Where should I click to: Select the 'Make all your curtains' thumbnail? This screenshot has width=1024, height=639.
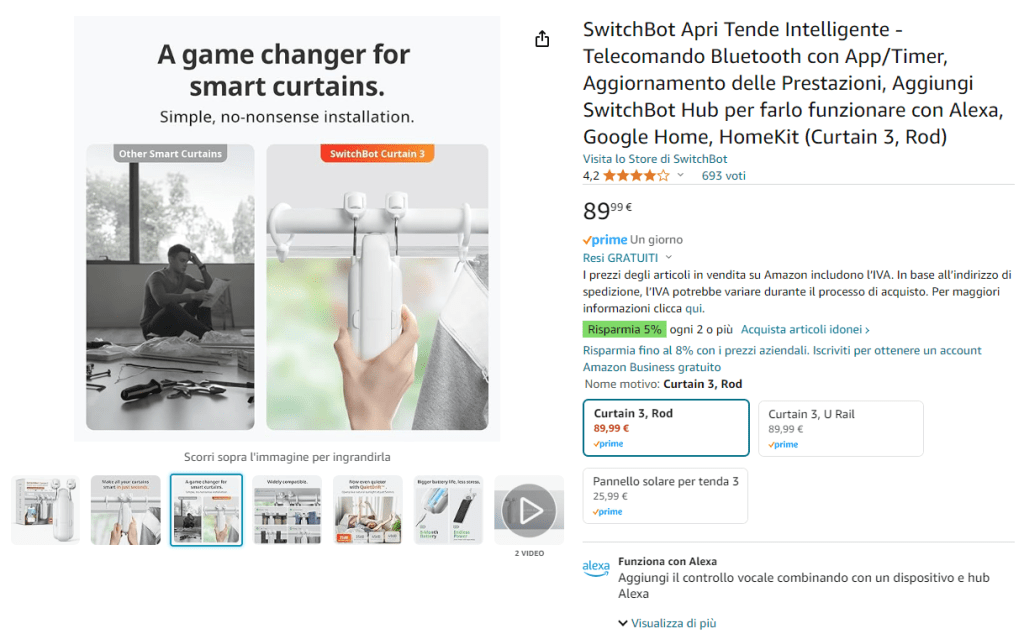tap(126, 510)
